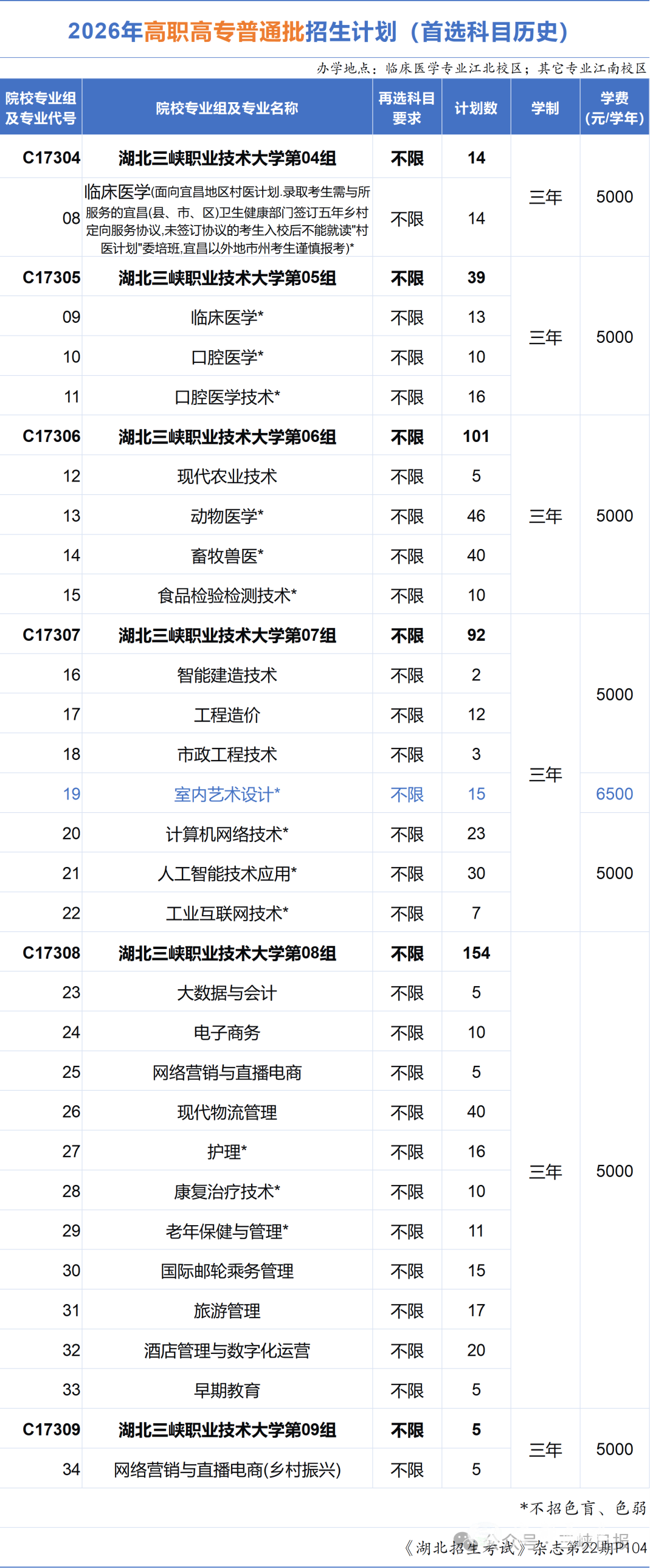Click major code 34
This screenshot has height=1568, width=650.
(x=71, y=1470)
